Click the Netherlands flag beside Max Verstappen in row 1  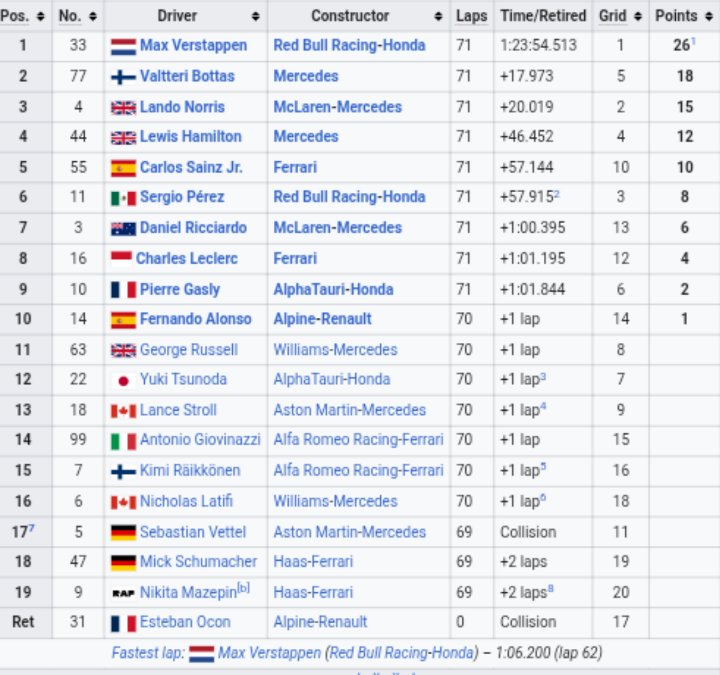[124, 46]
